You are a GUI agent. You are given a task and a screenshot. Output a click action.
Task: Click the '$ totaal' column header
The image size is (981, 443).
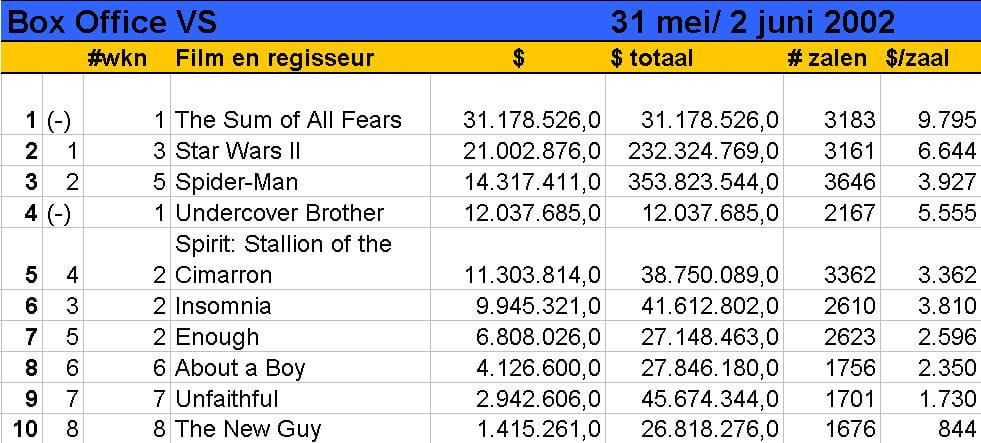click(651, 58)
